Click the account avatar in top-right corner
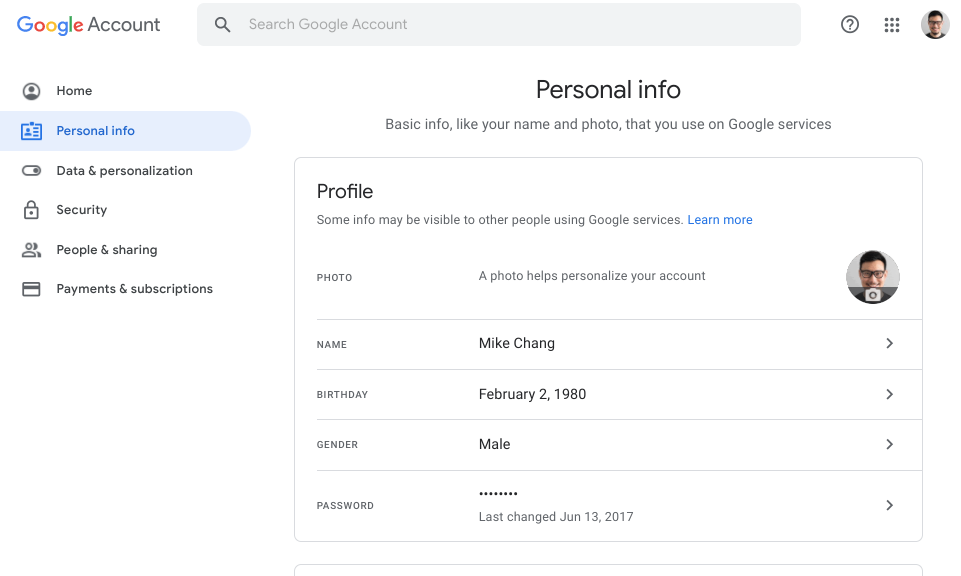Screen dimensions: 961x576 935,25
